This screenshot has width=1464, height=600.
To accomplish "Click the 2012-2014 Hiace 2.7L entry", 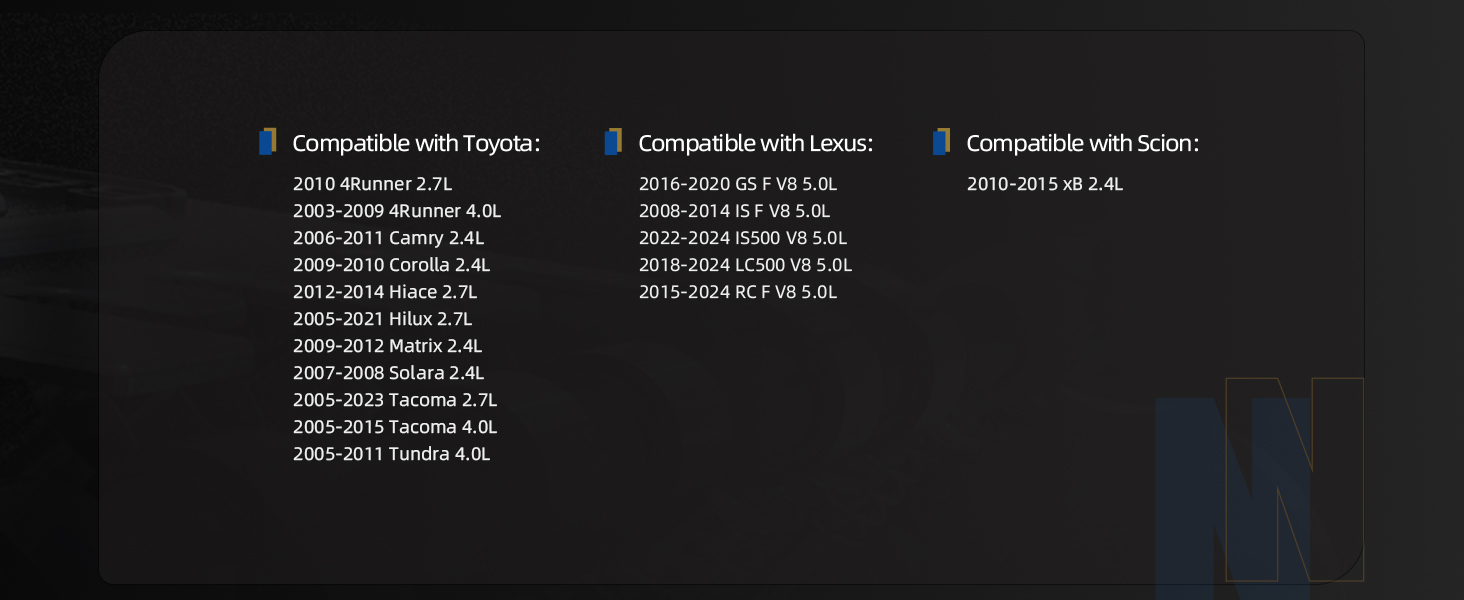I will point(385,292).
